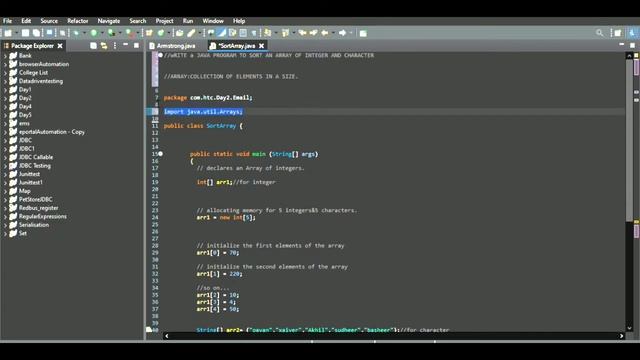Select the RegularExpressions project
This screenshot has height=360, width=640.
42,217
